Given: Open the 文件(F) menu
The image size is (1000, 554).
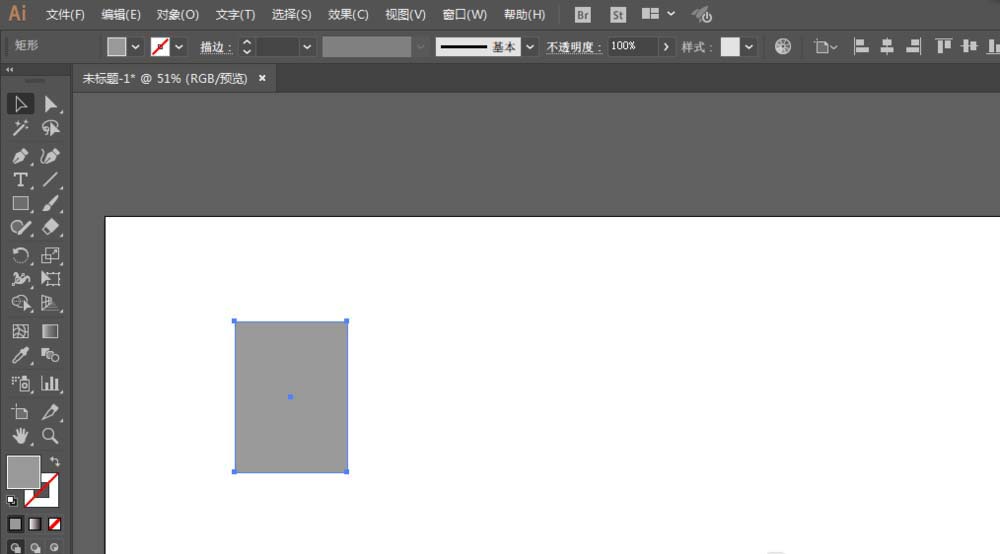Looking at the screenshot, I should point(65,14).
